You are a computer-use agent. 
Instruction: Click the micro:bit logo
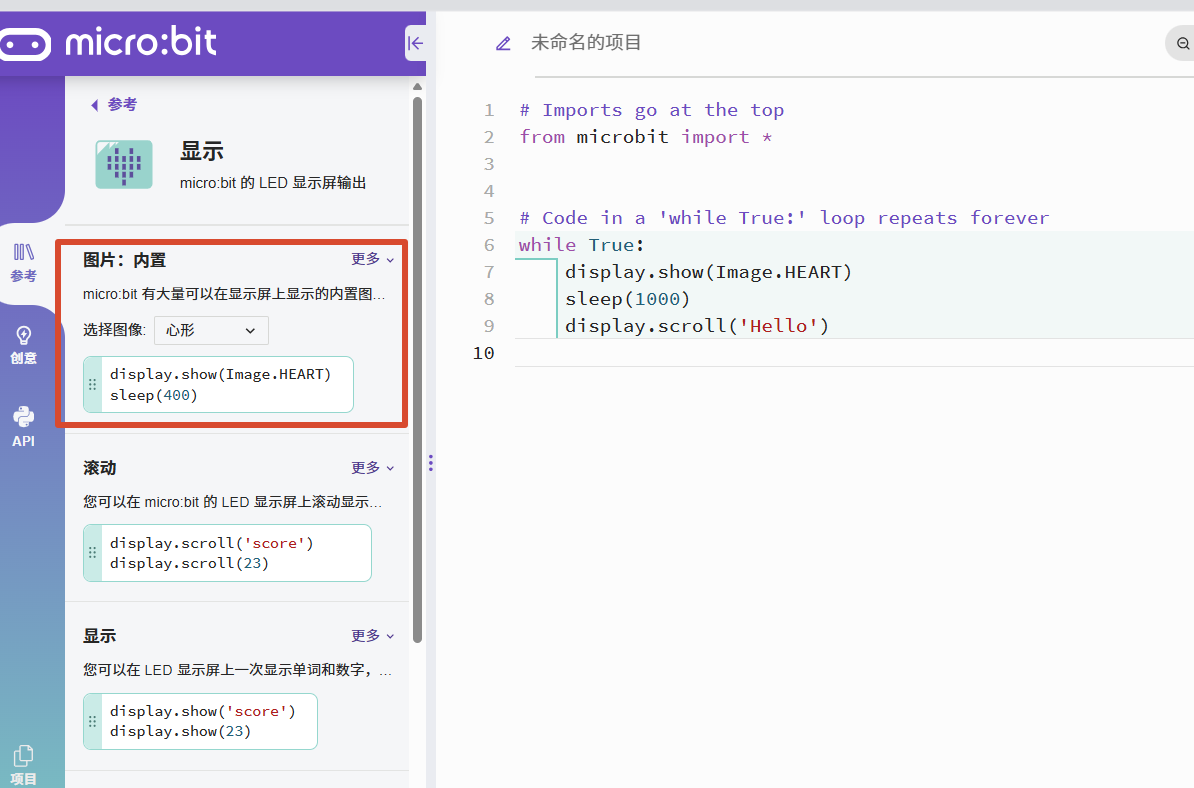[x=108, y=43]
